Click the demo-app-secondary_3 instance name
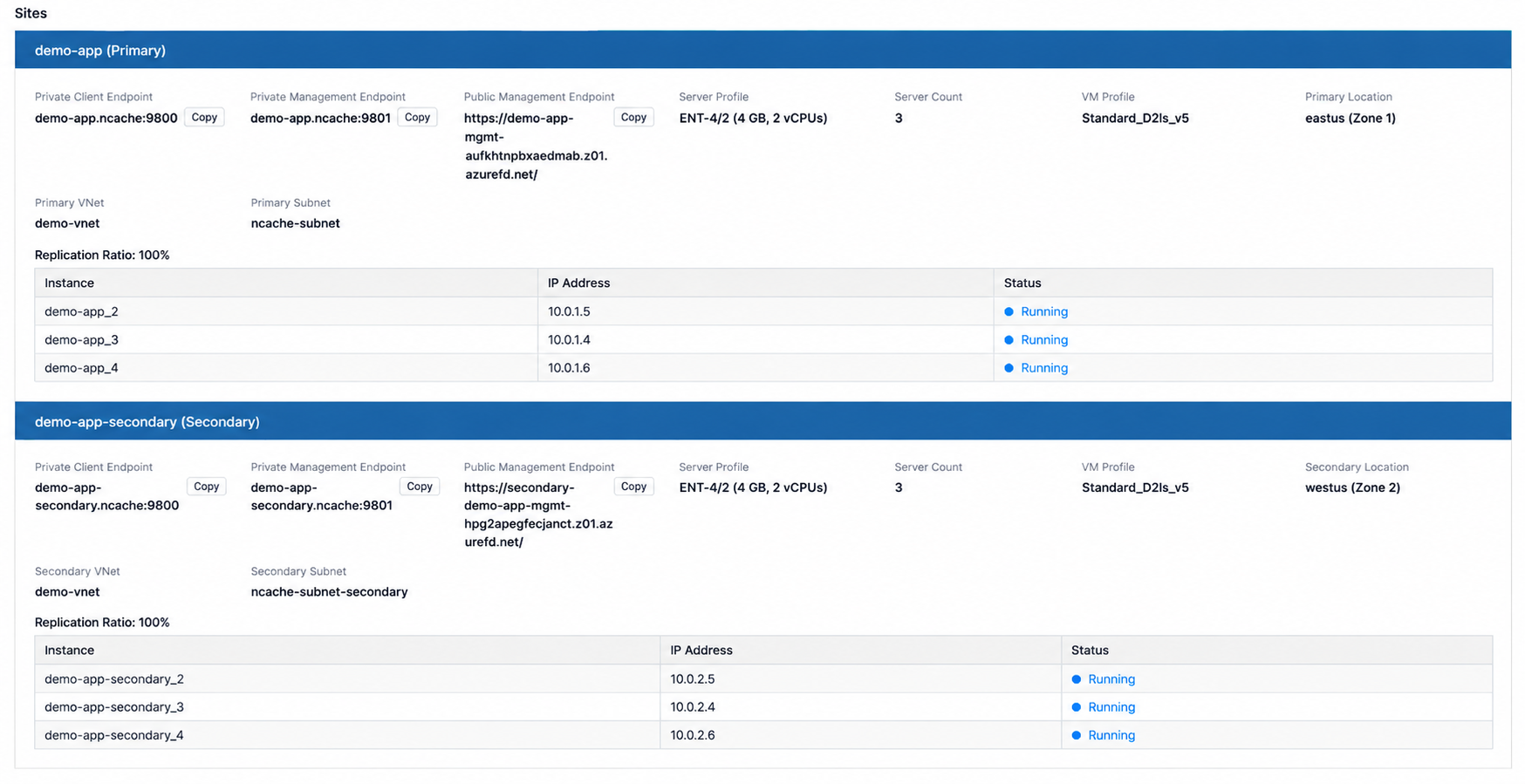Image resolution: width=1525 pixels, height=784 pixels. pyautogui.click(x=114, y=707)
